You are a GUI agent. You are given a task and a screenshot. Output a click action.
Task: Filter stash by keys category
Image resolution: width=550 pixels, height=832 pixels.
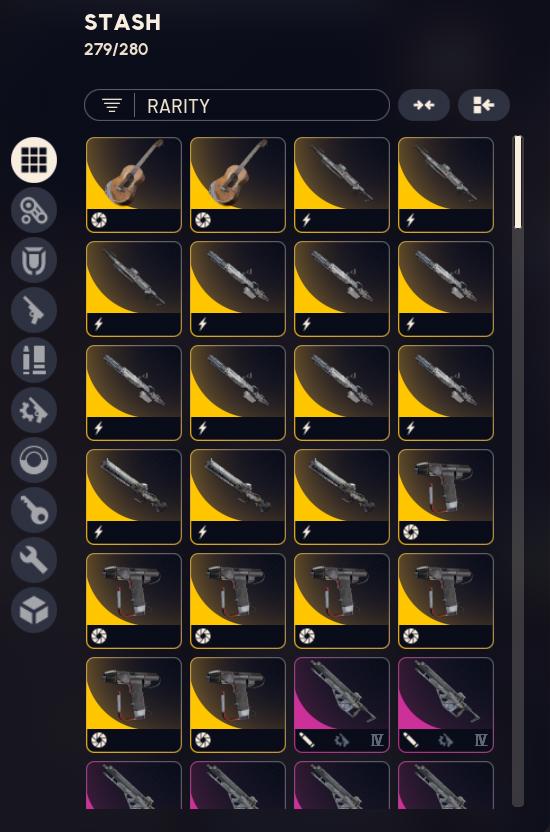point(34,510)
